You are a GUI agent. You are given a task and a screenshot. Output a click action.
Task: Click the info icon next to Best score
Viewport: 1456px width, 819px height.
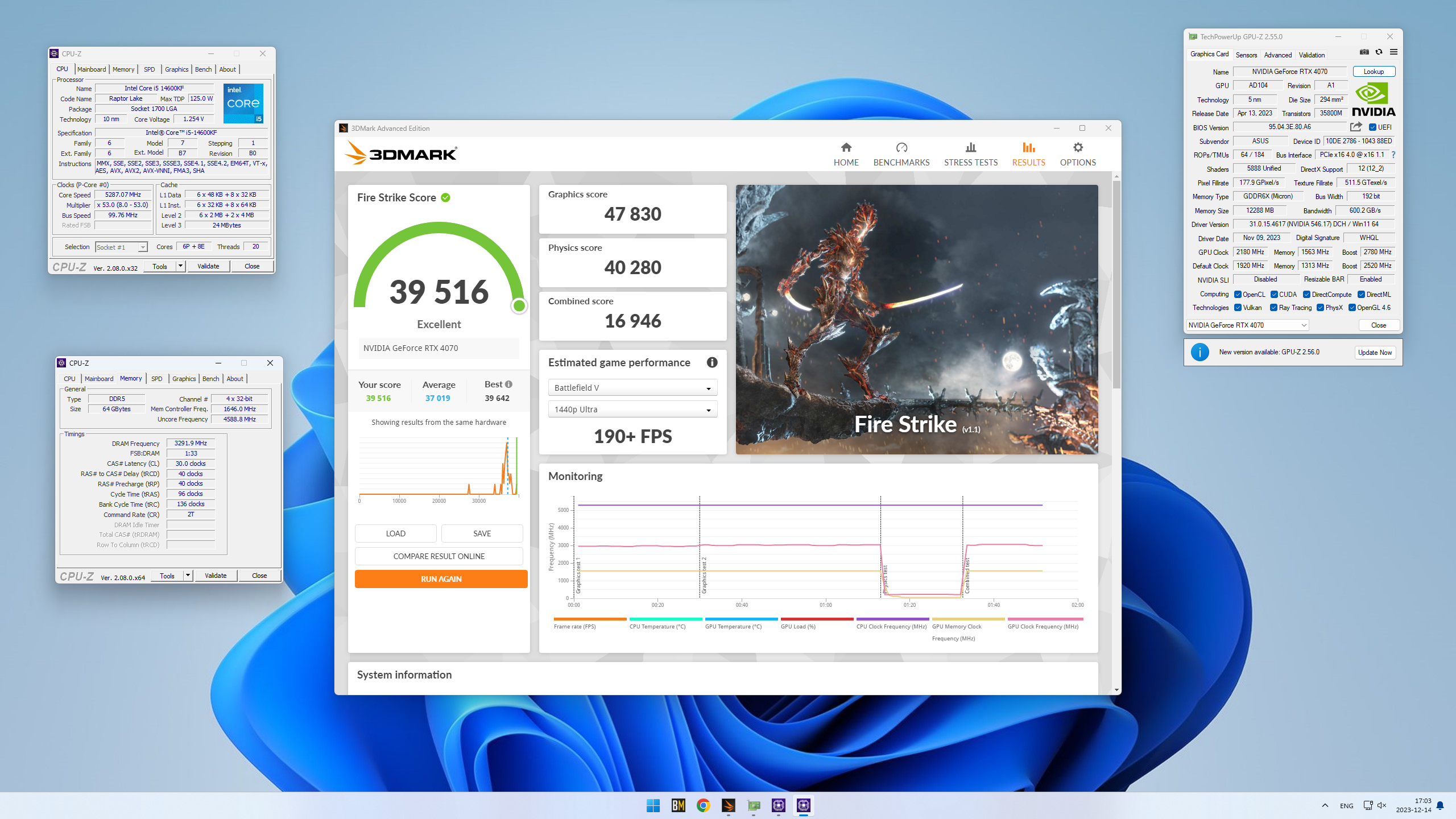coord(508,384)
